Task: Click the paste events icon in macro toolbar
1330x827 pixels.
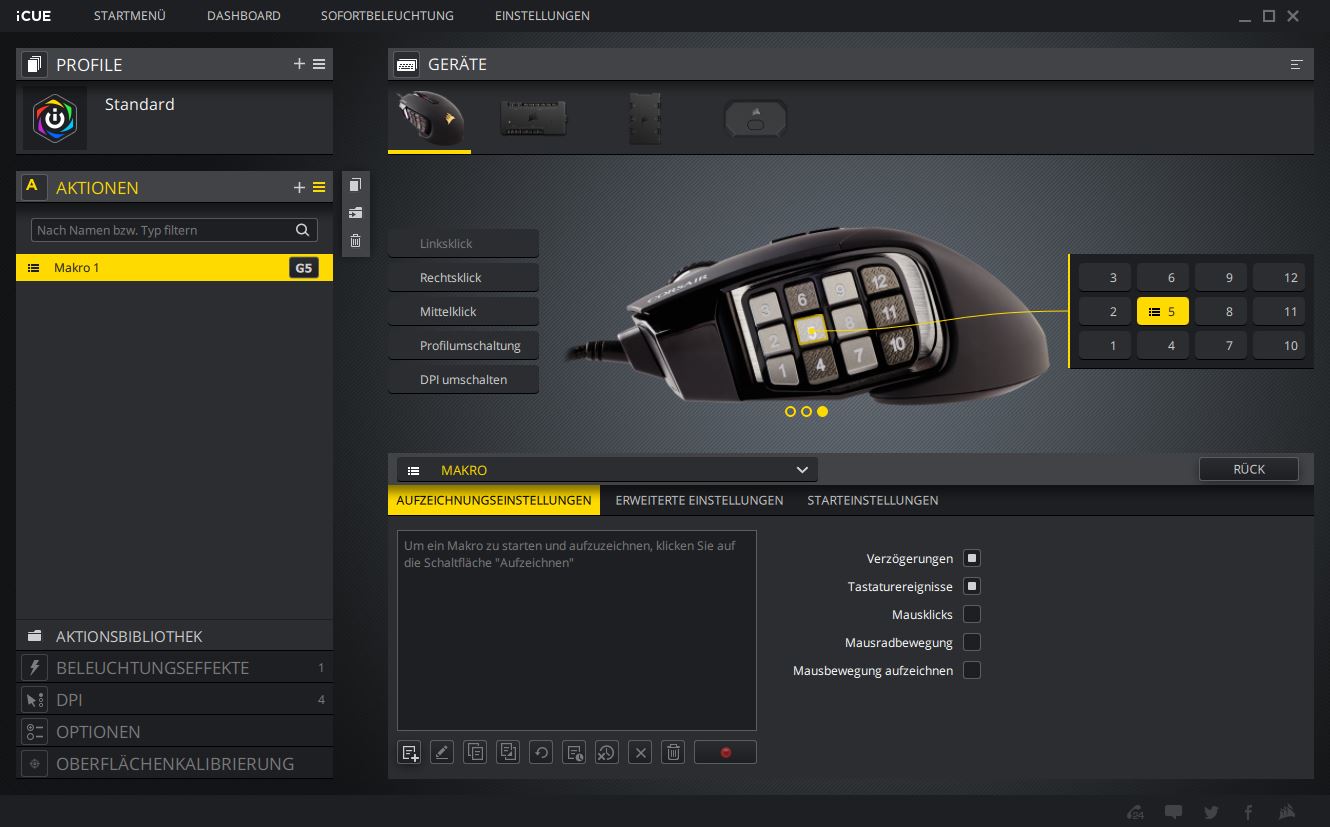Action: click(508, 753)
